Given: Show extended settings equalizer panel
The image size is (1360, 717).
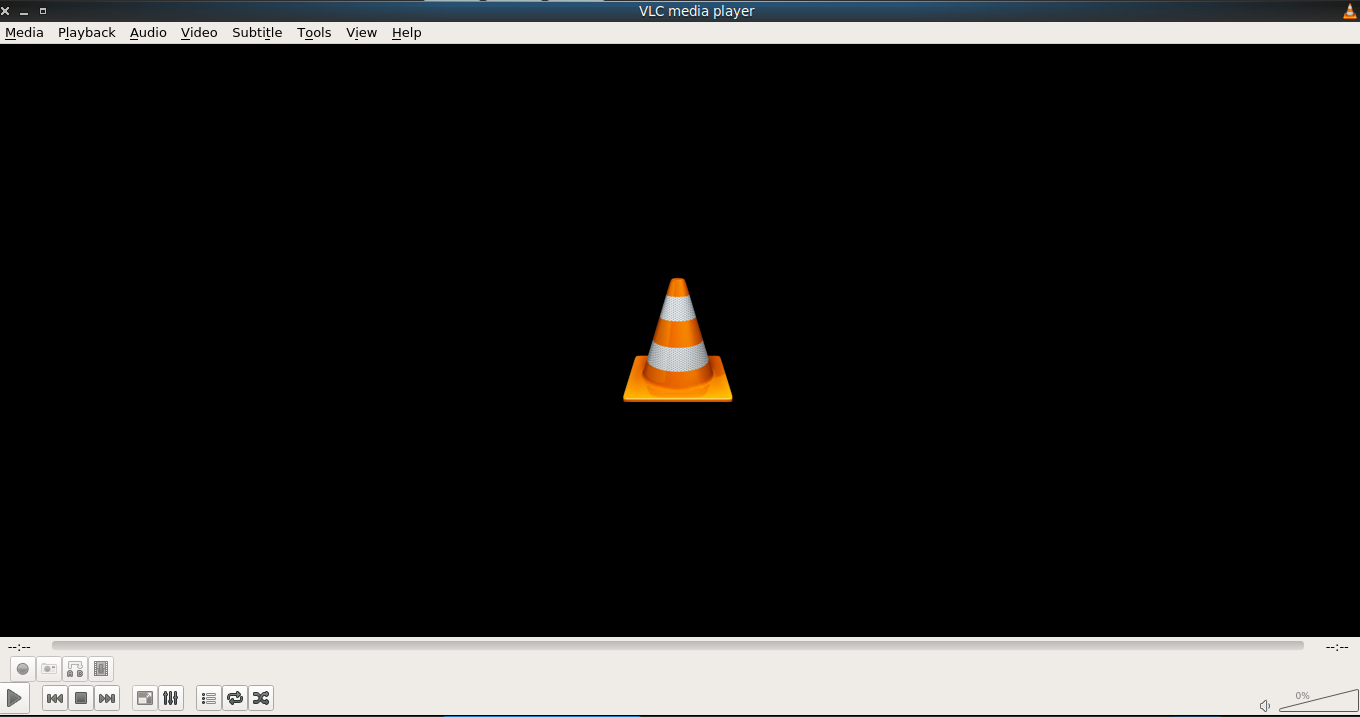Looking at the screenshot, I should (x=171, y=698).
